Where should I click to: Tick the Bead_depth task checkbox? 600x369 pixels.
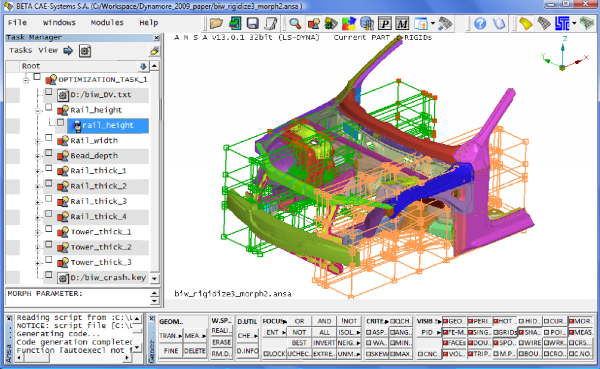tap(49, 153)
